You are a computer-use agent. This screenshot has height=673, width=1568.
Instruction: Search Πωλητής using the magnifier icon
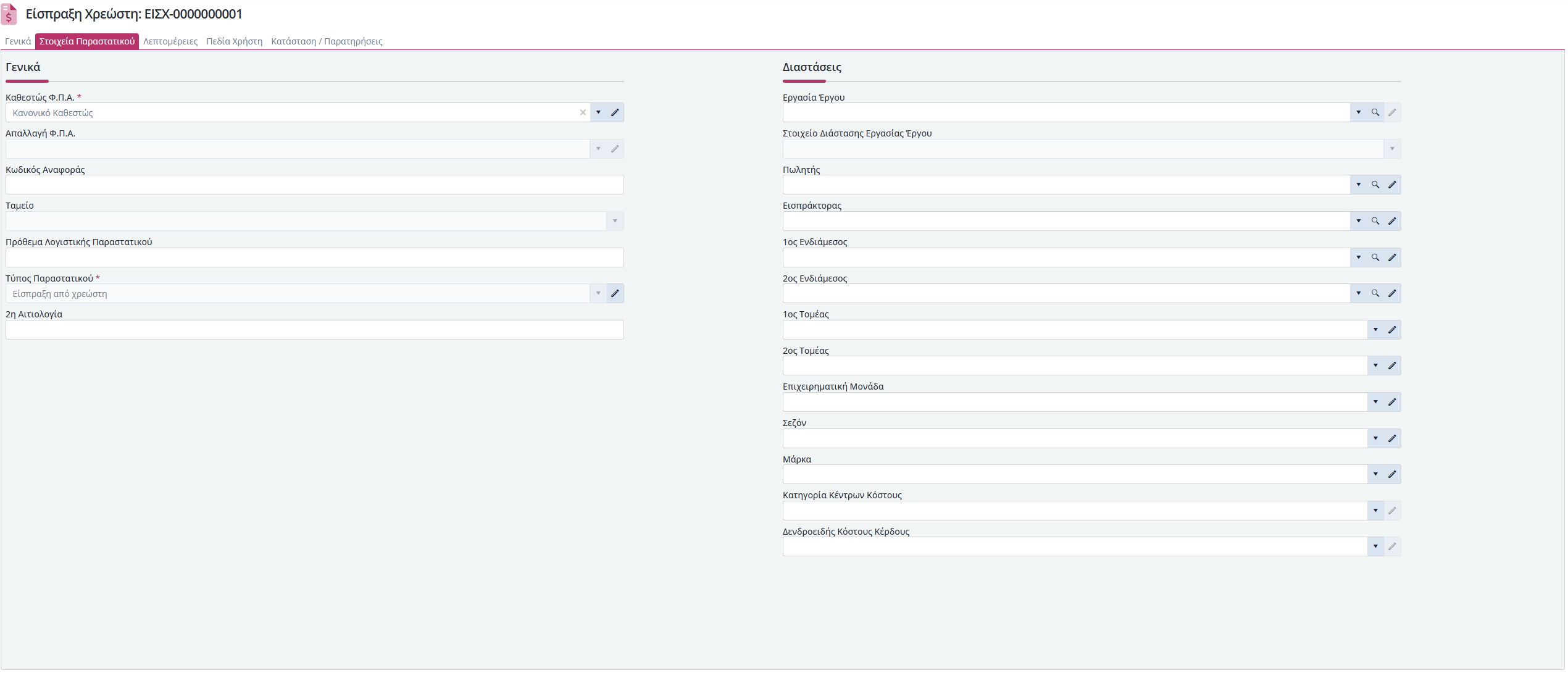click(1375, 185)
